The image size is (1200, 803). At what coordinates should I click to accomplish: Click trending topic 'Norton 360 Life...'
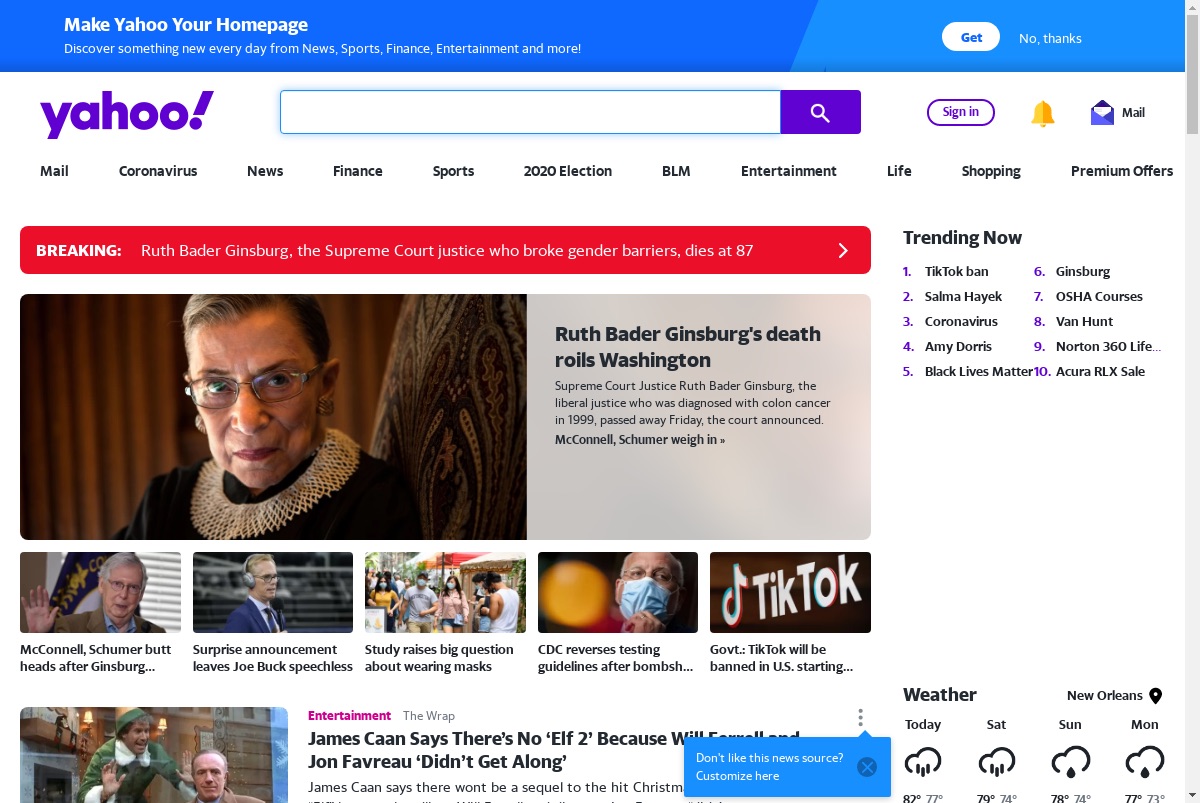click(x=1108, y=346)
